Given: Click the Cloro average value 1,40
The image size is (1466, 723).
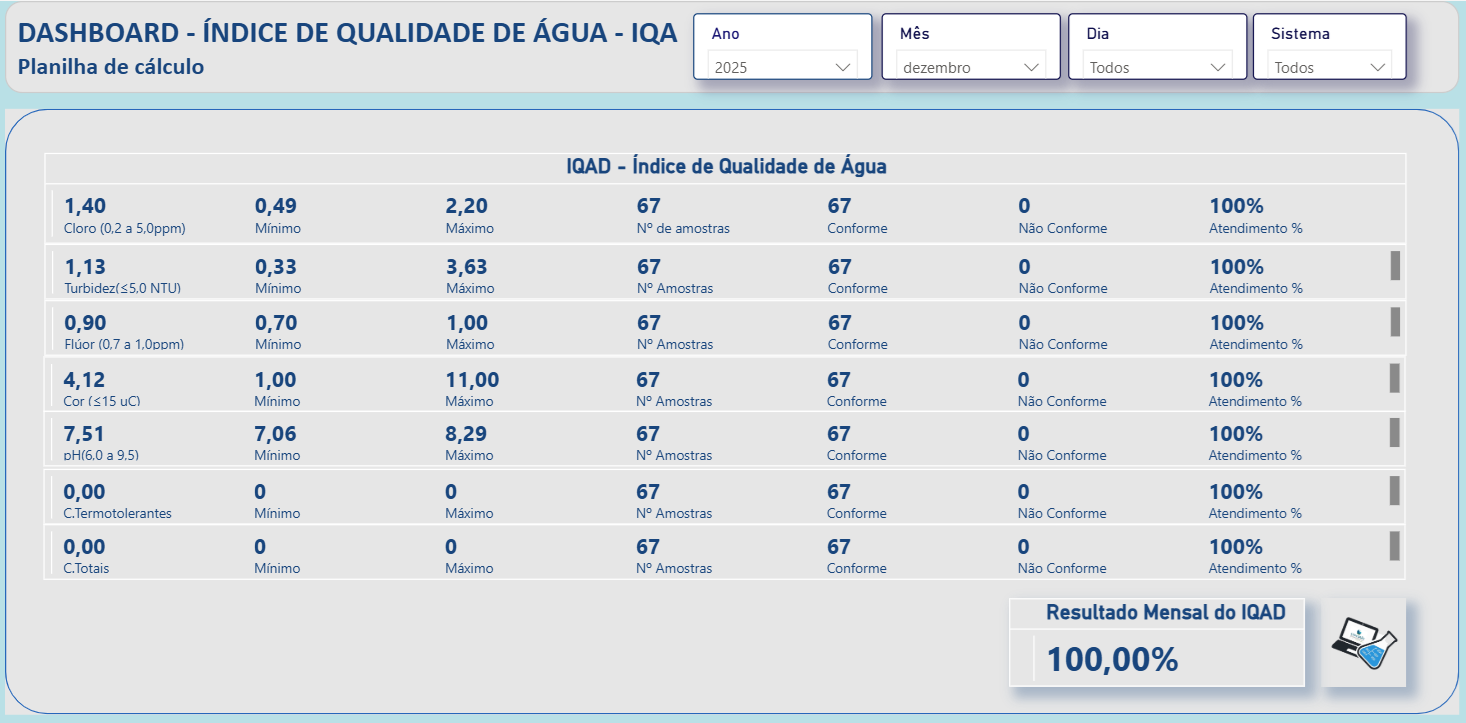Looking at the screenshot, I should click(85, 207).
